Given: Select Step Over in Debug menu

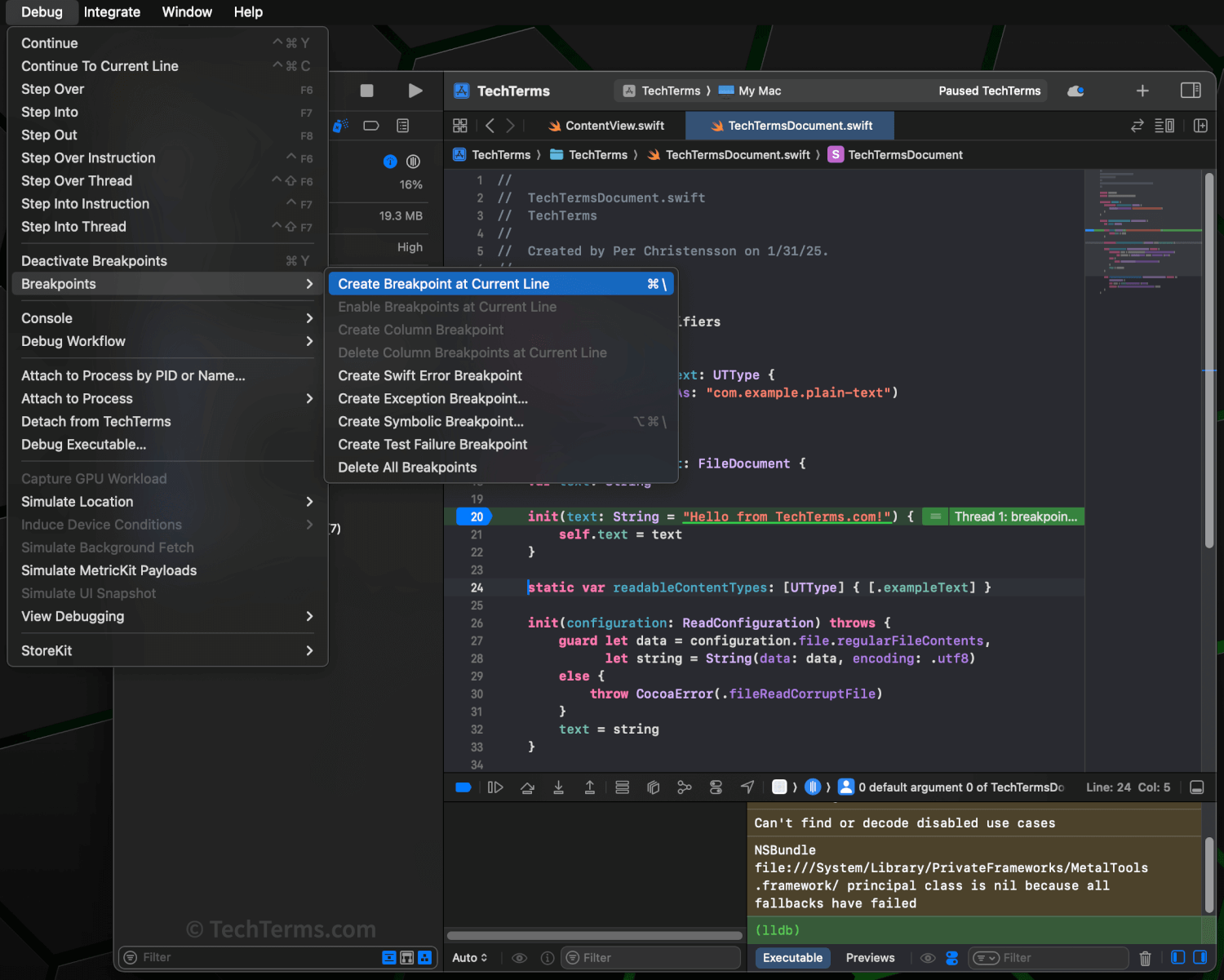Looking at the screenshot, I should pos(167,89).
